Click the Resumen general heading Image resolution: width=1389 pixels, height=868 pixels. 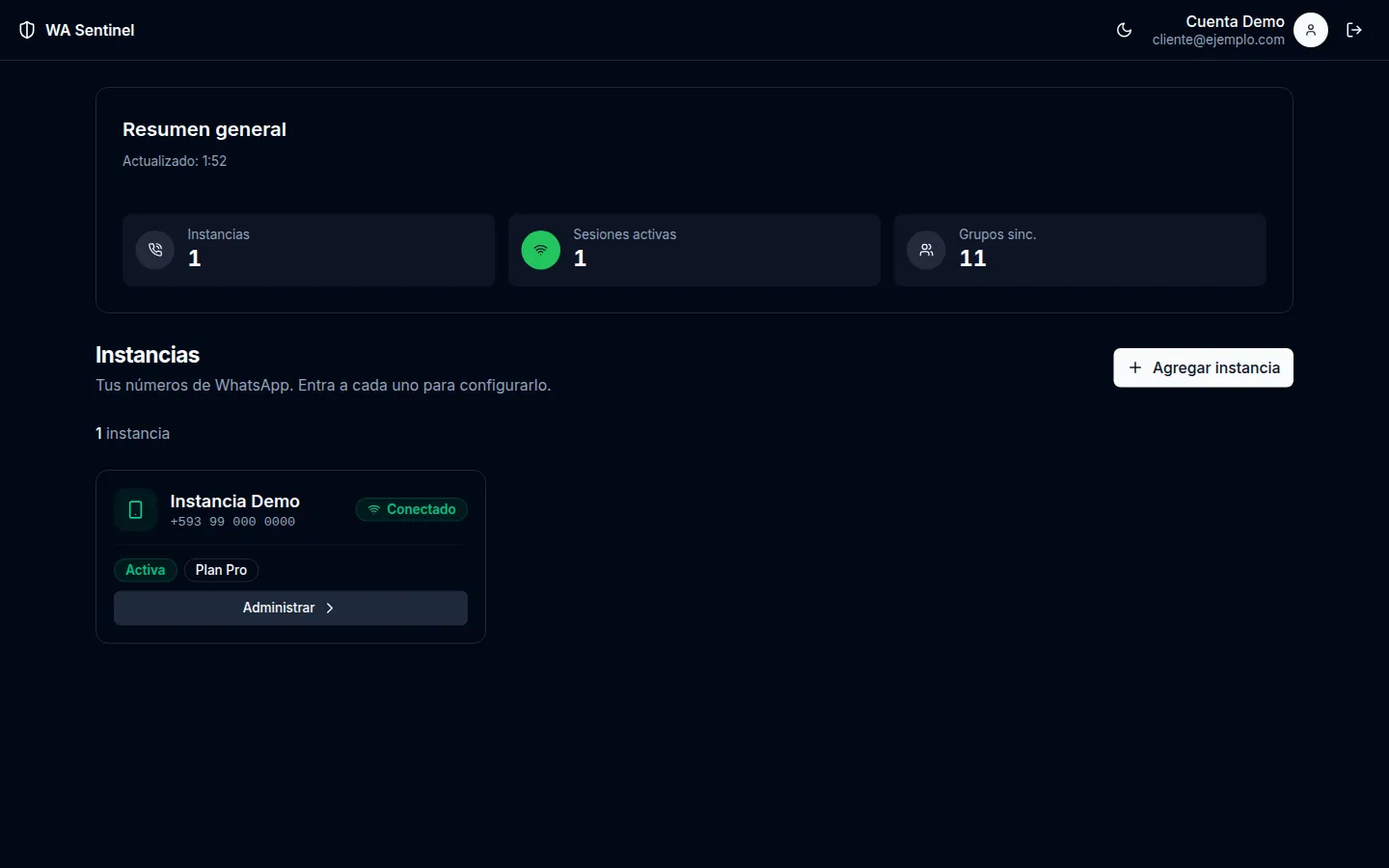pos(204,129)
